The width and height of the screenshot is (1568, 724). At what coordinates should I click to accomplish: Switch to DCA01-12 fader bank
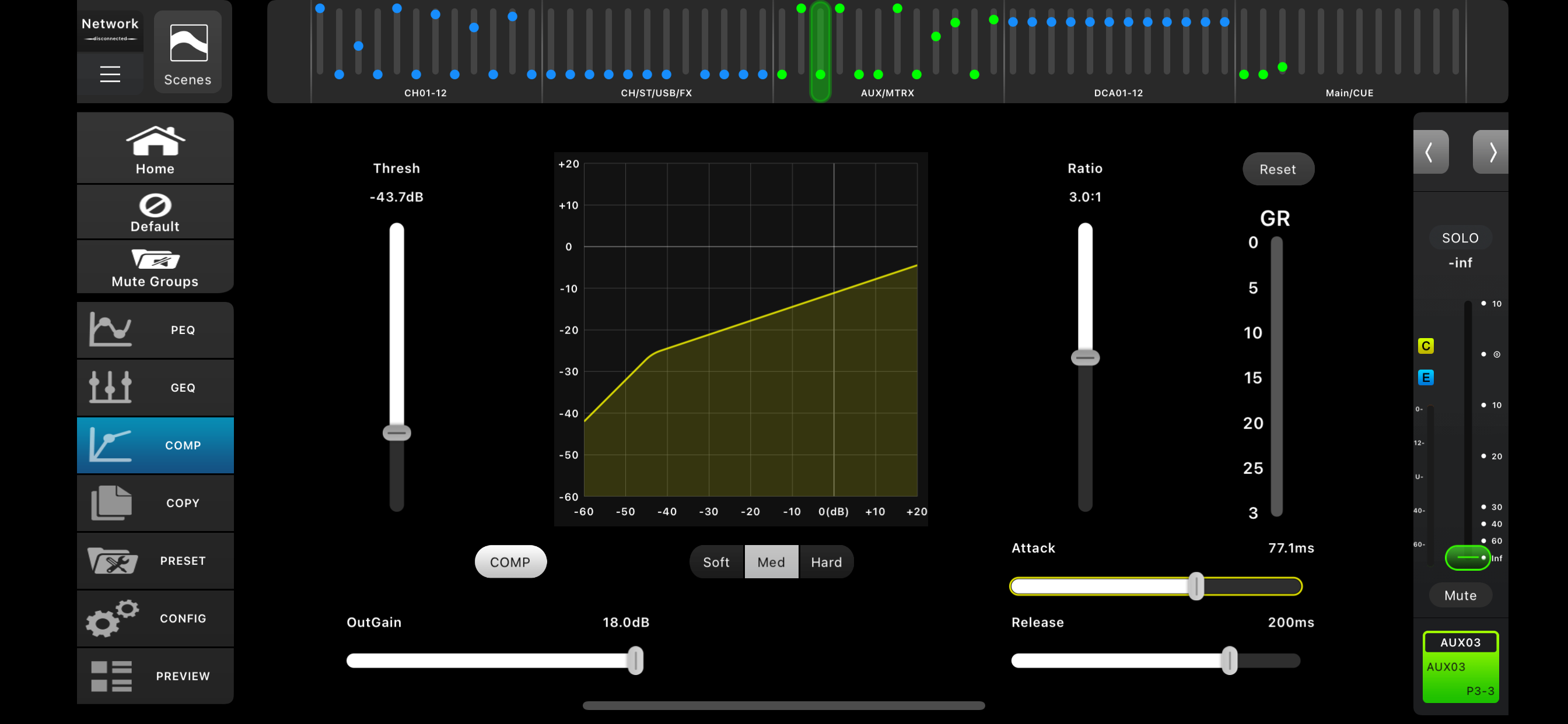(1118, 52)
